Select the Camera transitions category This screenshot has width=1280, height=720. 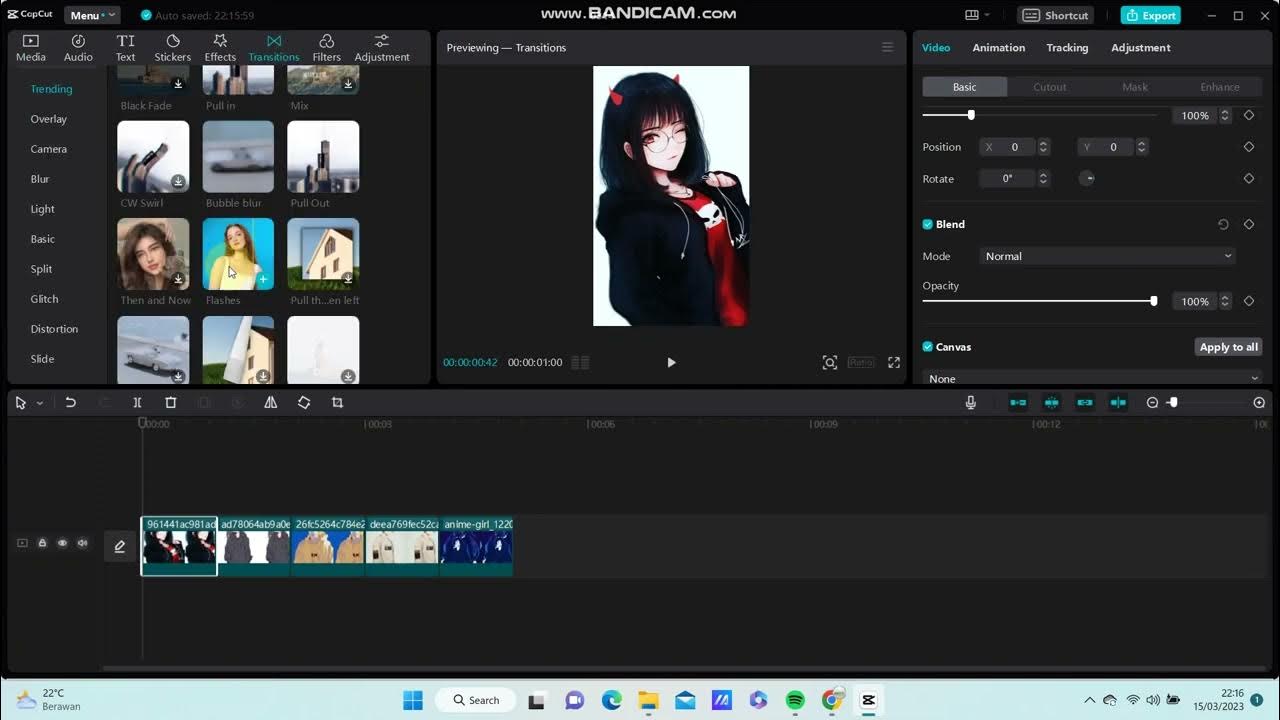[49, 149]
